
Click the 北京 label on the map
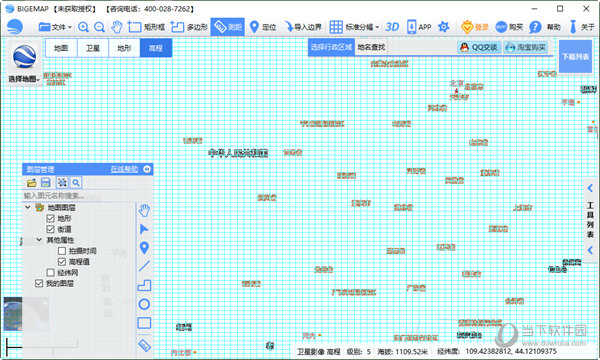[x=457, y=83]
